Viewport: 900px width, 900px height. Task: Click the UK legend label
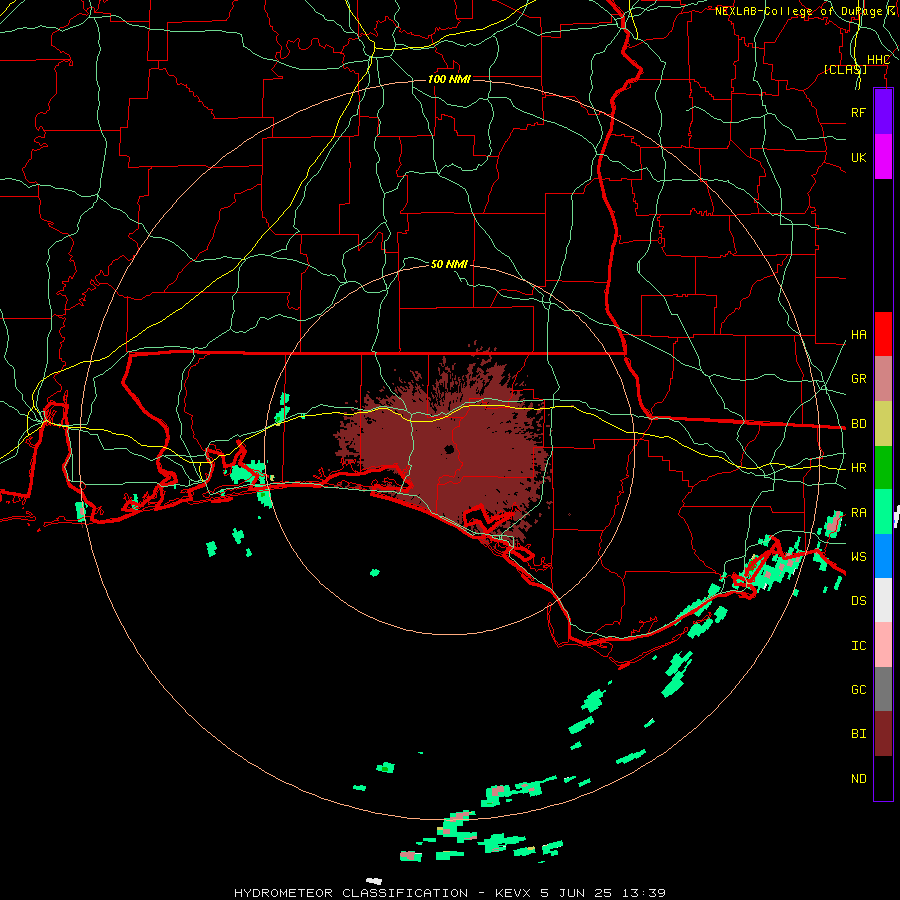click(x=858, y=157)
